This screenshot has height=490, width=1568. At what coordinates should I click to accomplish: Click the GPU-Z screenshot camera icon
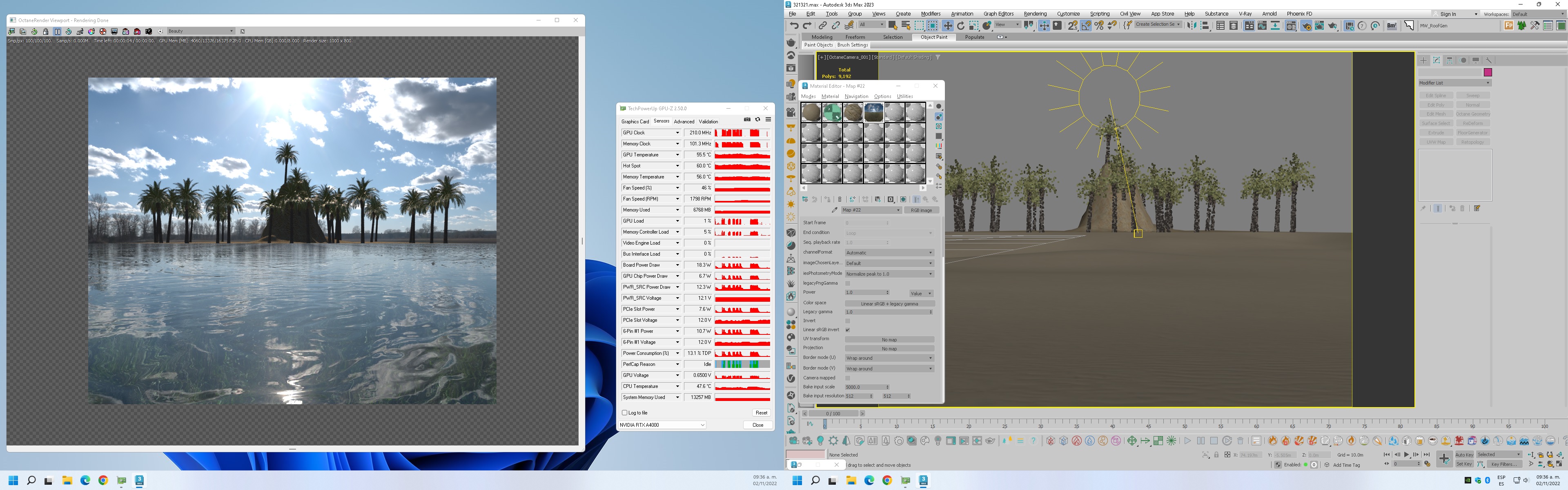(747, 120)
